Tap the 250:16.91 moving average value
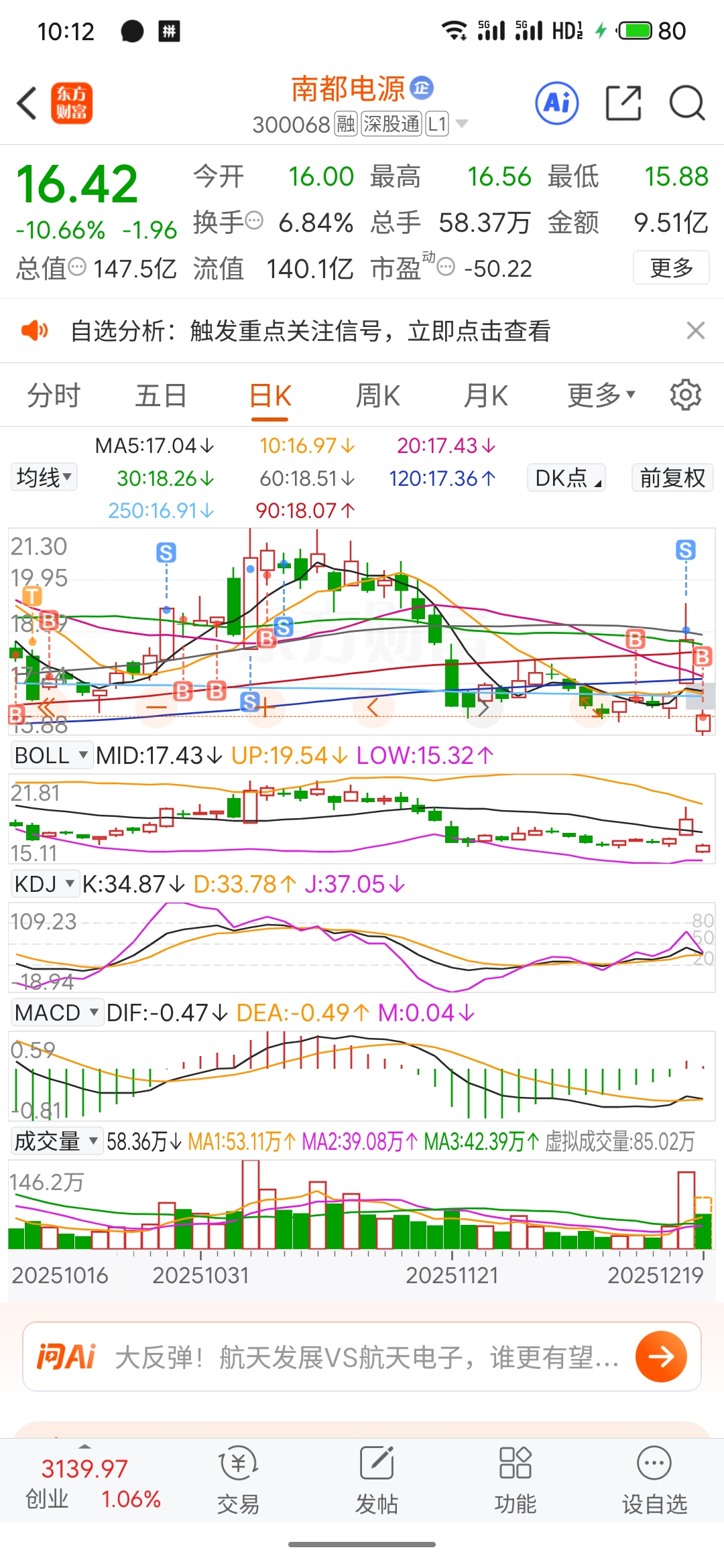Image resolution: width=724 pixels, height=1568 pixels. 161,511
